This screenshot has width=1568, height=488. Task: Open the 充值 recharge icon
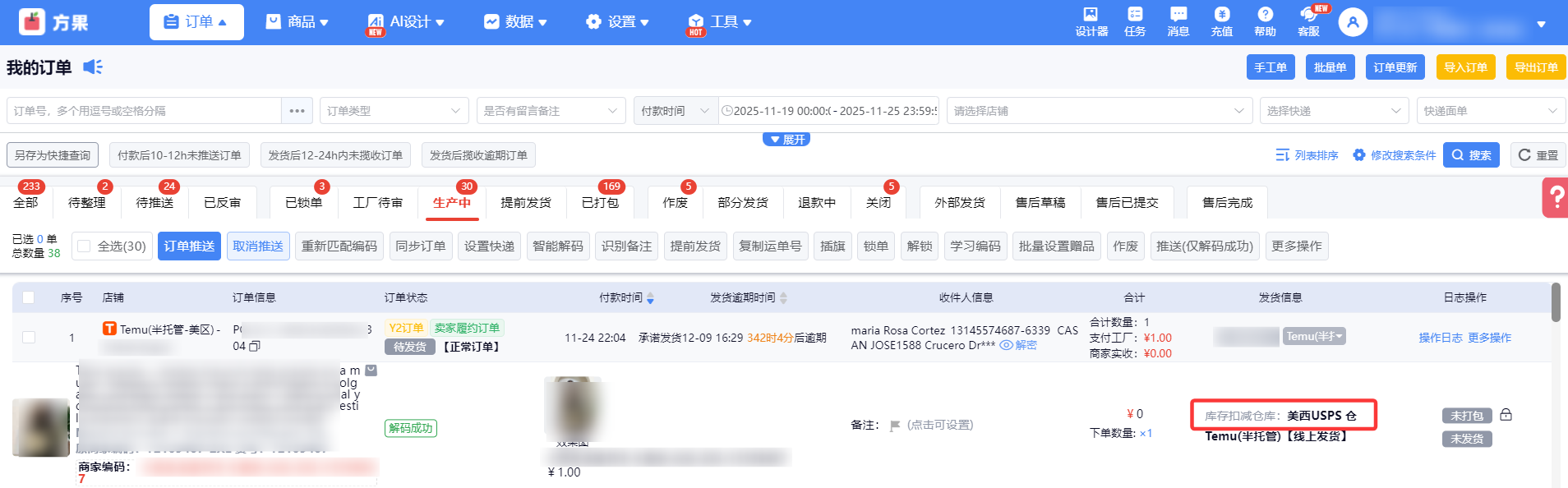point(1222,22)
